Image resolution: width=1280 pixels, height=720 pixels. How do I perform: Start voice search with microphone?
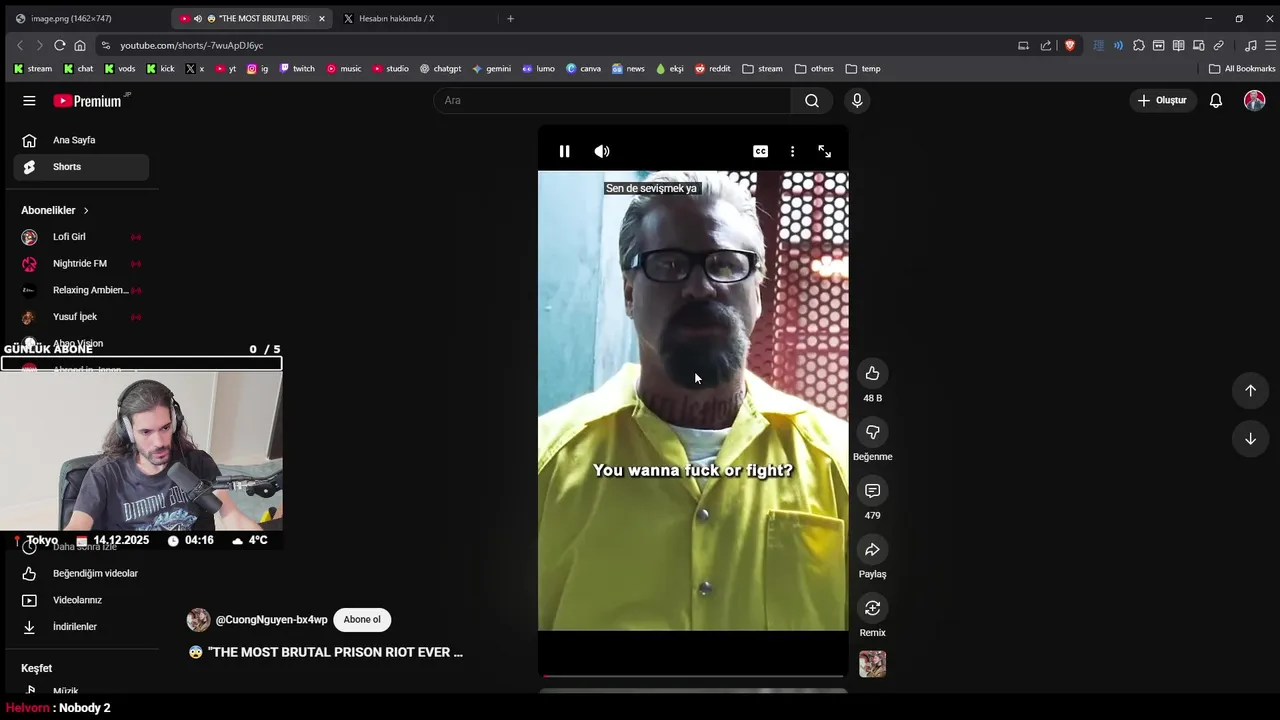(x=857, y=100)
